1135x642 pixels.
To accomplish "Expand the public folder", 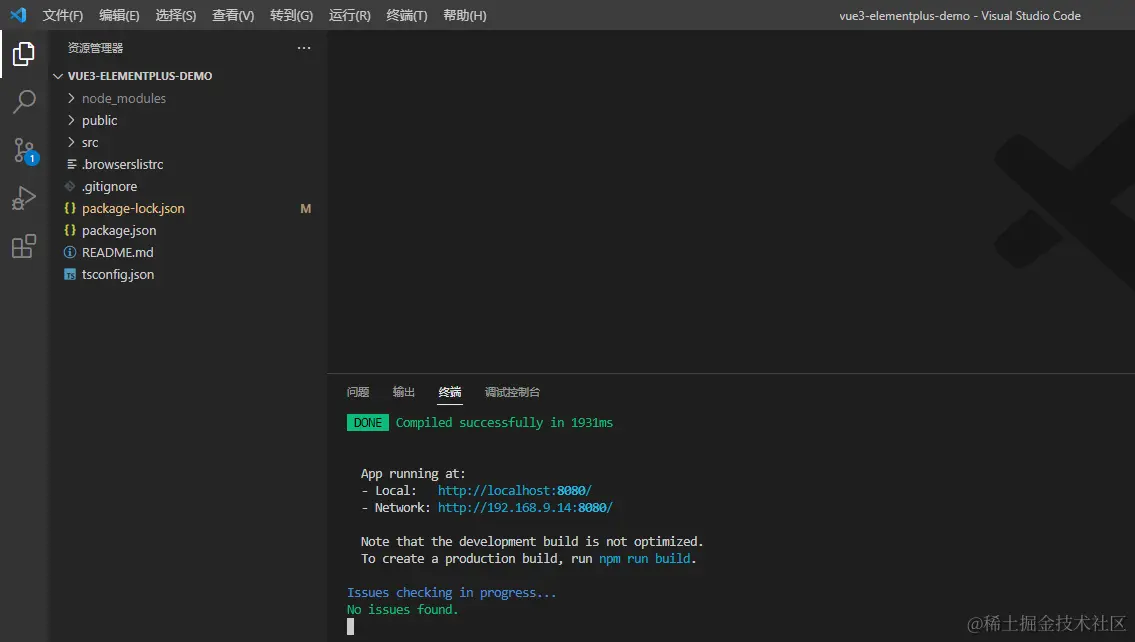I will coord(71,120).
